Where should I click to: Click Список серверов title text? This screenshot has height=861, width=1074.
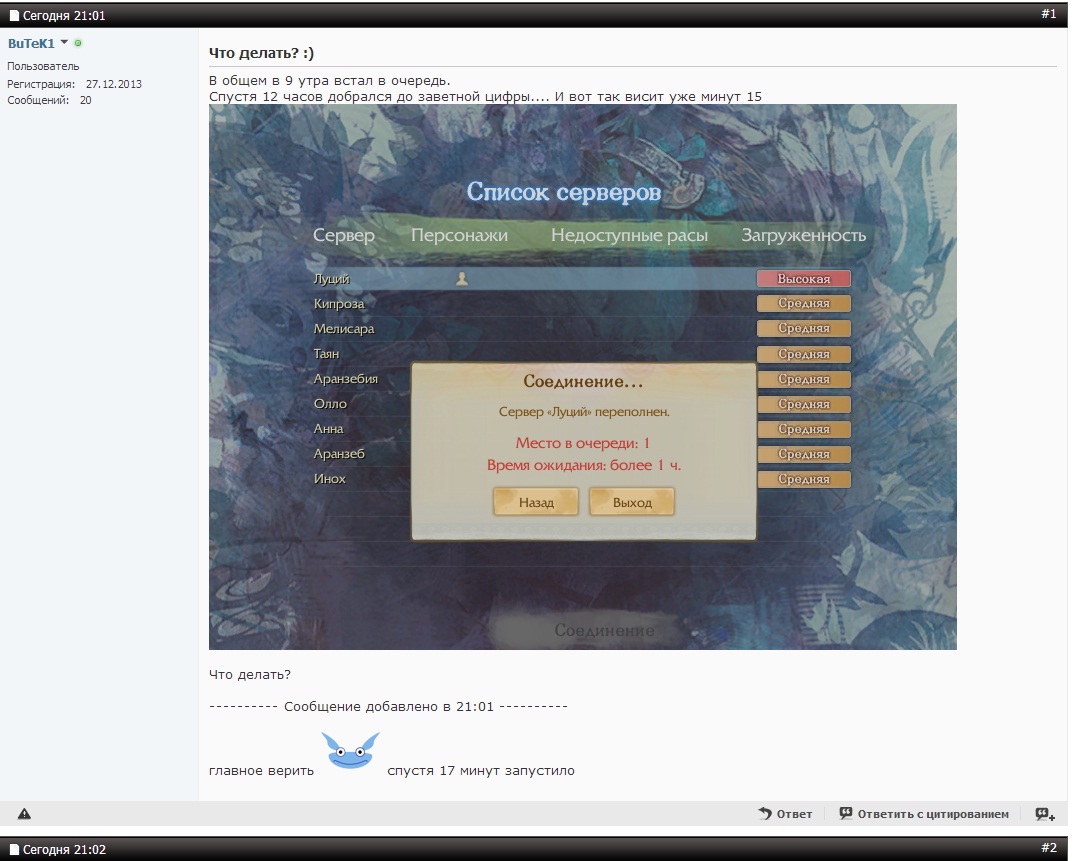563,192
